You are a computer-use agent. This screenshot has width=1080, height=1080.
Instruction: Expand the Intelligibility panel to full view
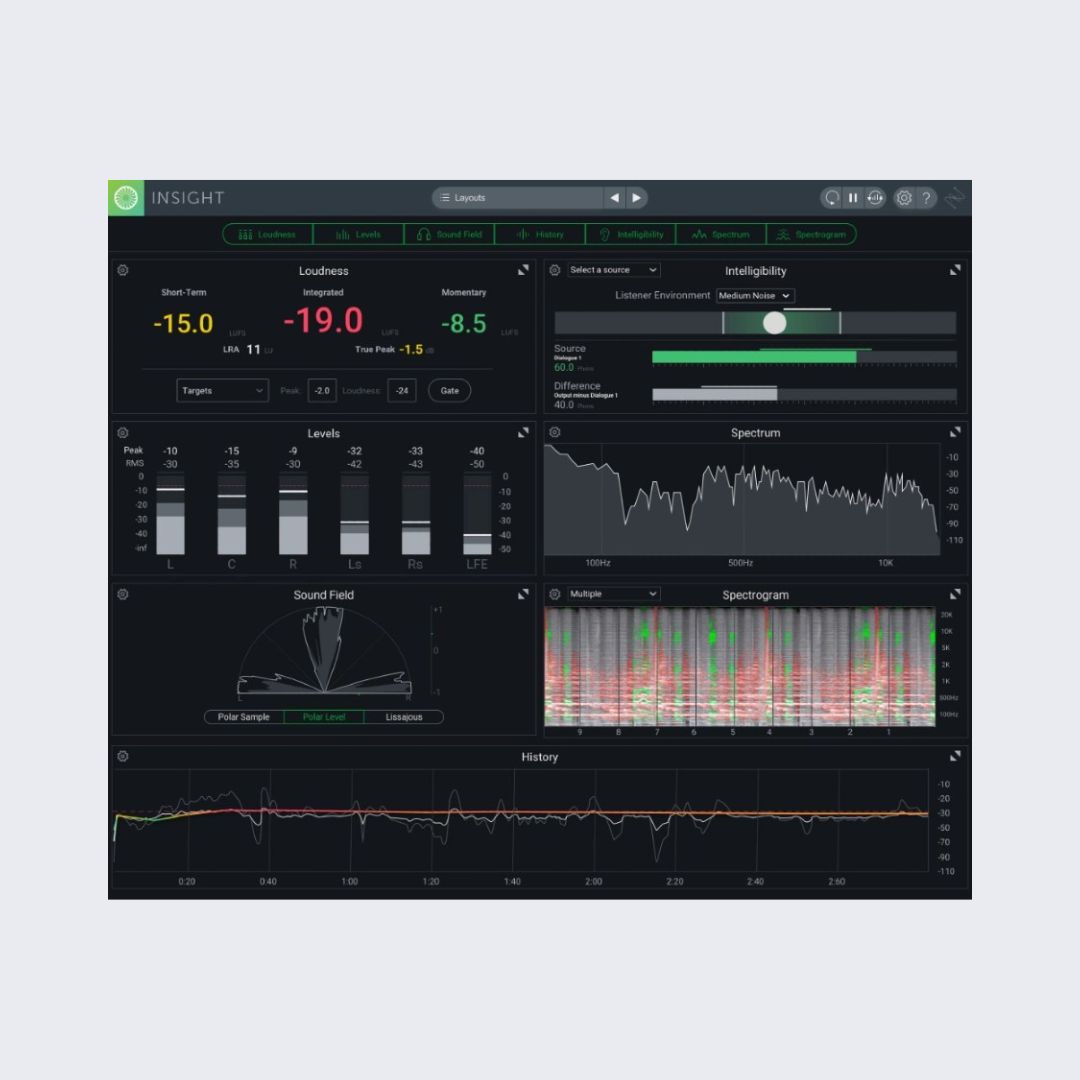click(x=955, y=270)
